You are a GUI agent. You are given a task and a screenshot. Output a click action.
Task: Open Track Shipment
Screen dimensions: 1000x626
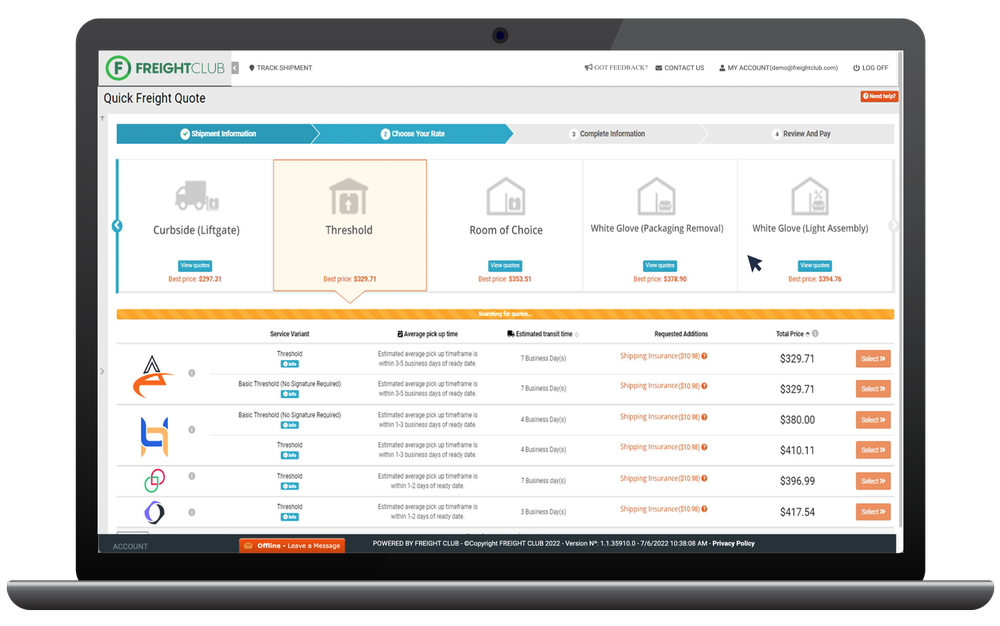[x=281, y=68]
